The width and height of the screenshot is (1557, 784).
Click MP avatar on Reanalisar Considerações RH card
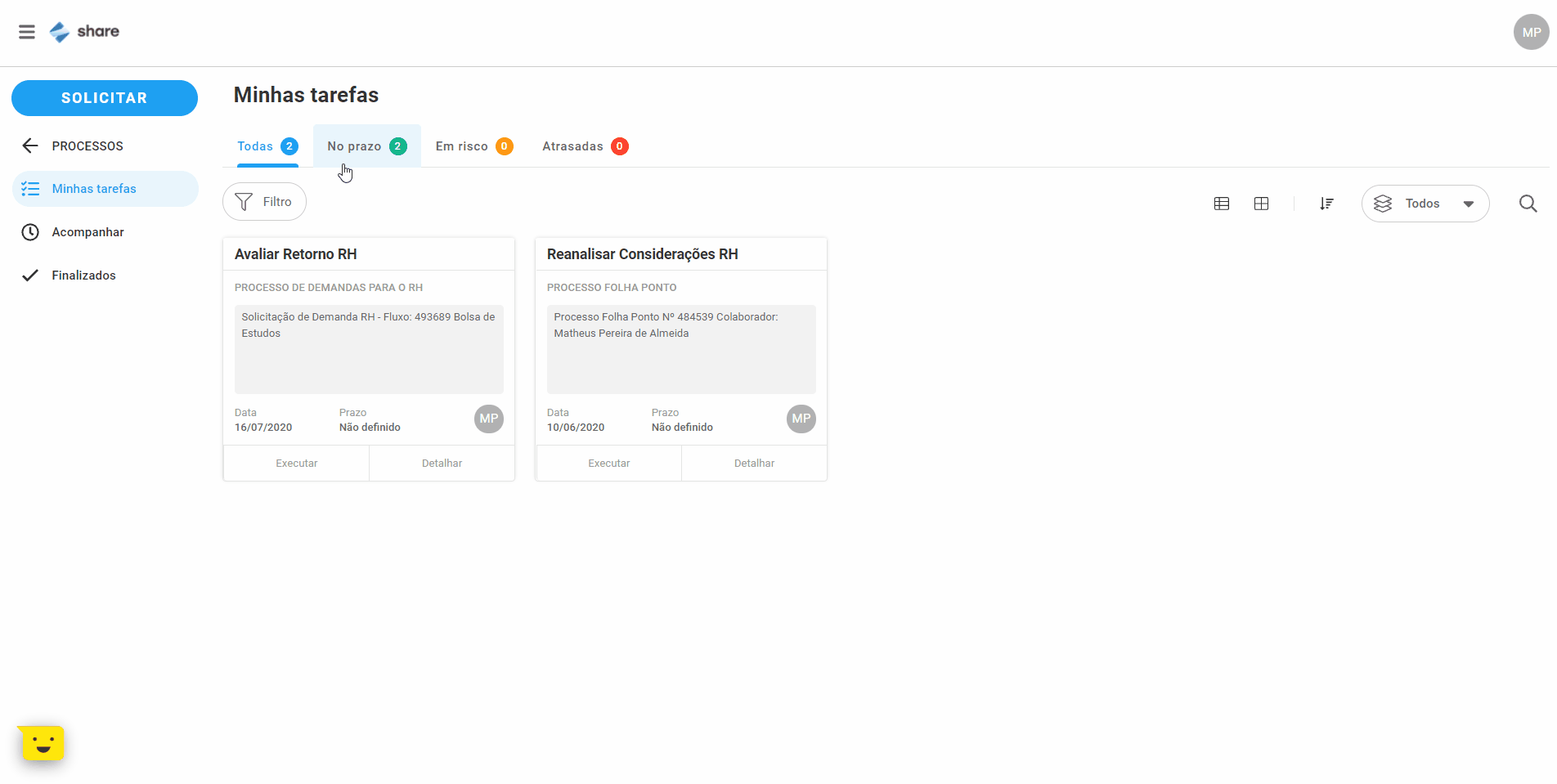click(801, 419)
